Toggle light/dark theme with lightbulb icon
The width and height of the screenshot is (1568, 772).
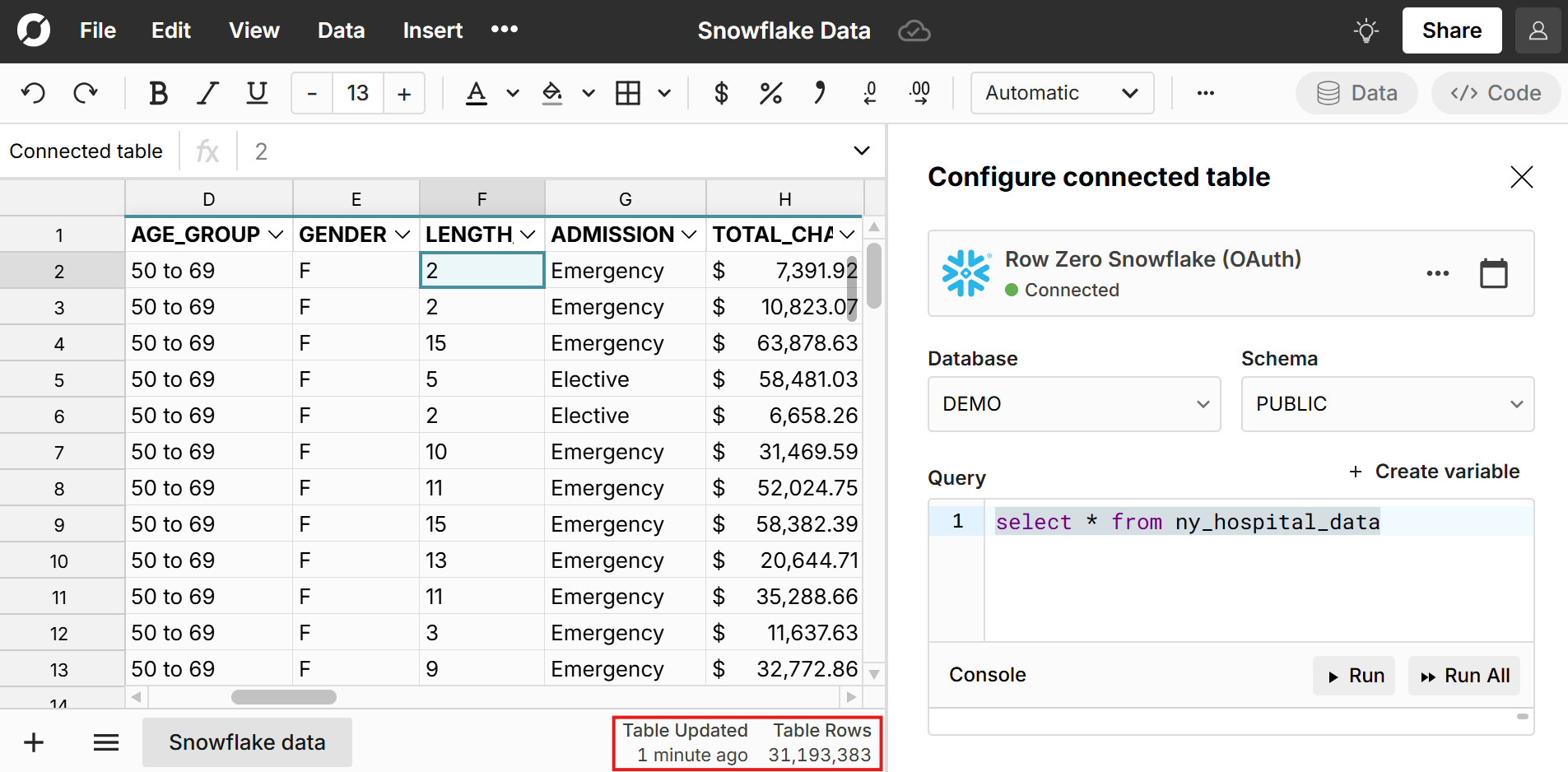[x=1366, y=30]
